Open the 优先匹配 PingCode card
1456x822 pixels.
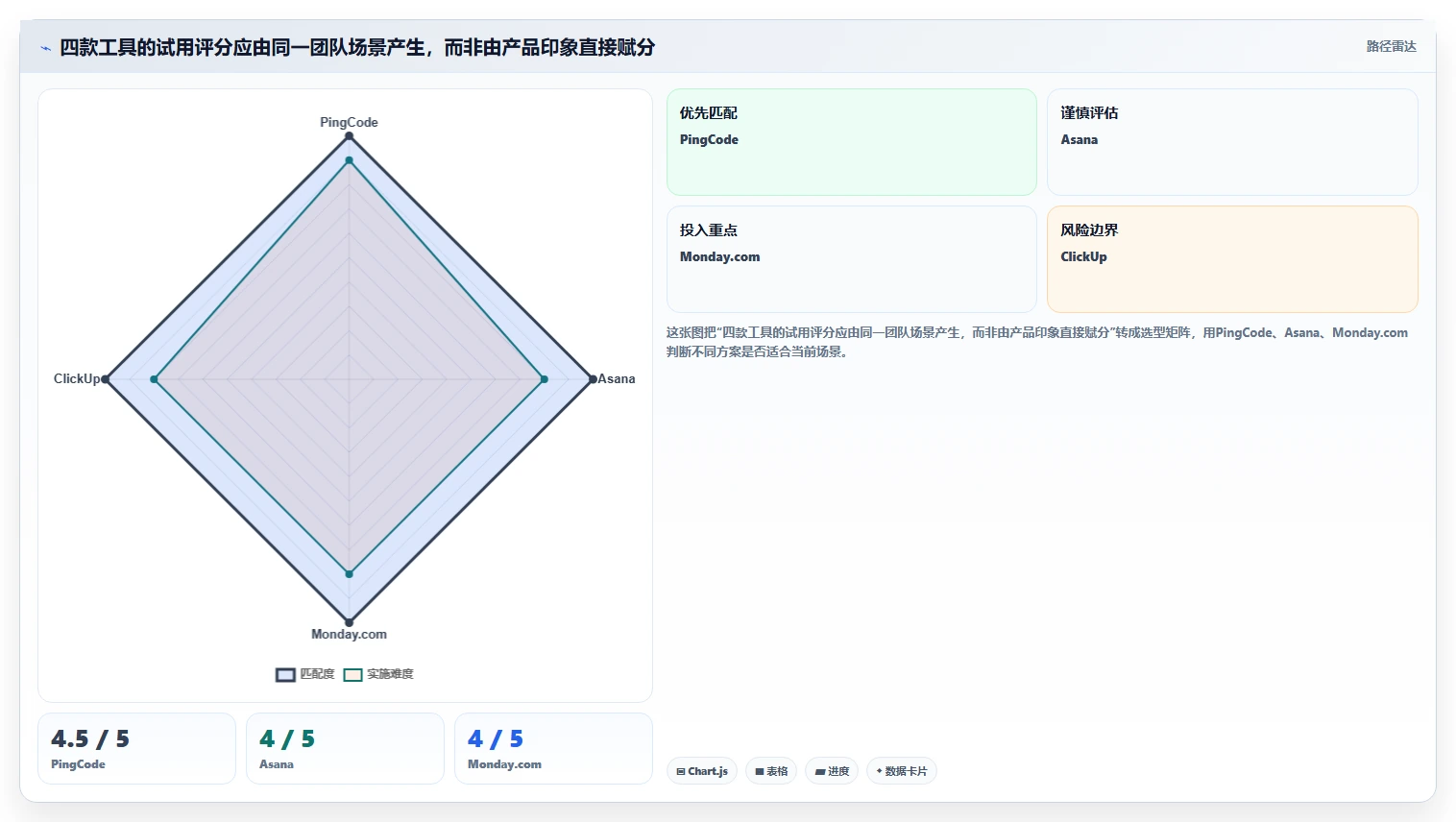click(x=852, y=142)
